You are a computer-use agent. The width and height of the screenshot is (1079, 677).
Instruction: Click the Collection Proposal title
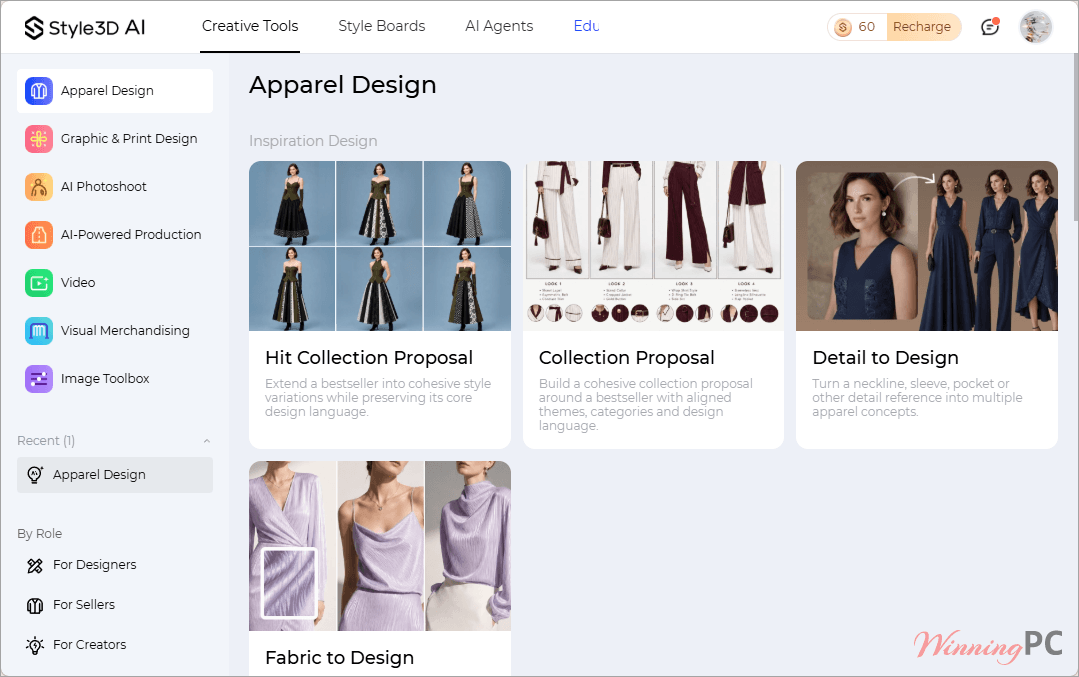click(627, 358)
